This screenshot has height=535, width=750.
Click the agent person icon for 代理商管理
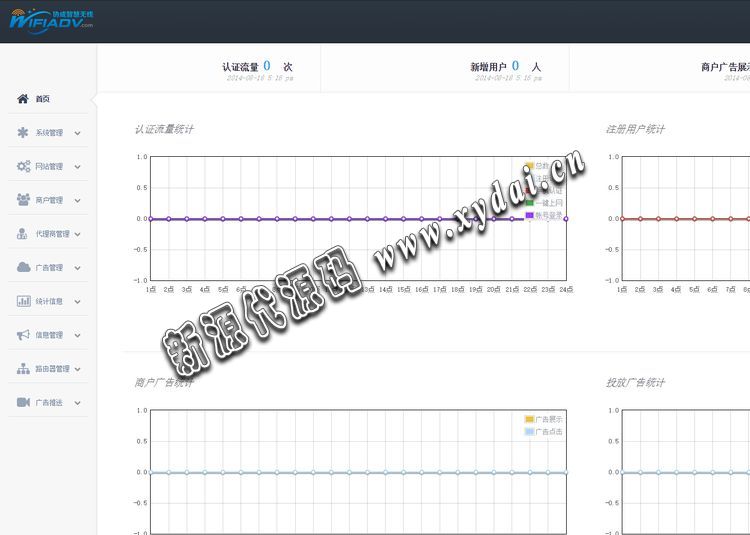pyautogui.click(x=22, y=234)
